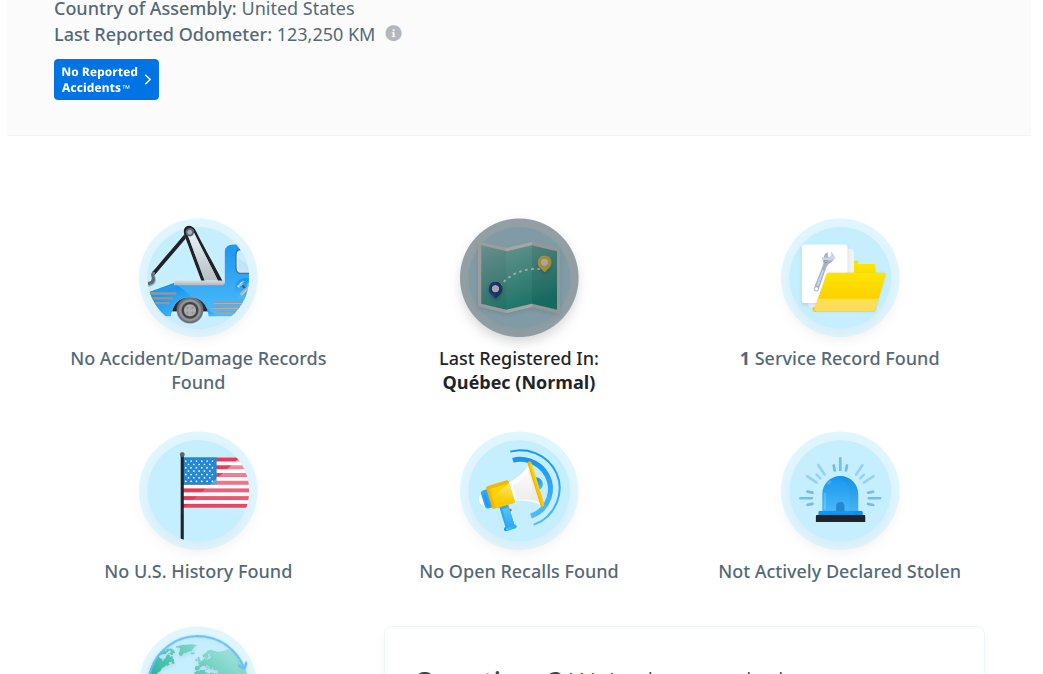
Task: Click "No Accident/Damage Records Found" label
Action: (x=198, y=370)
